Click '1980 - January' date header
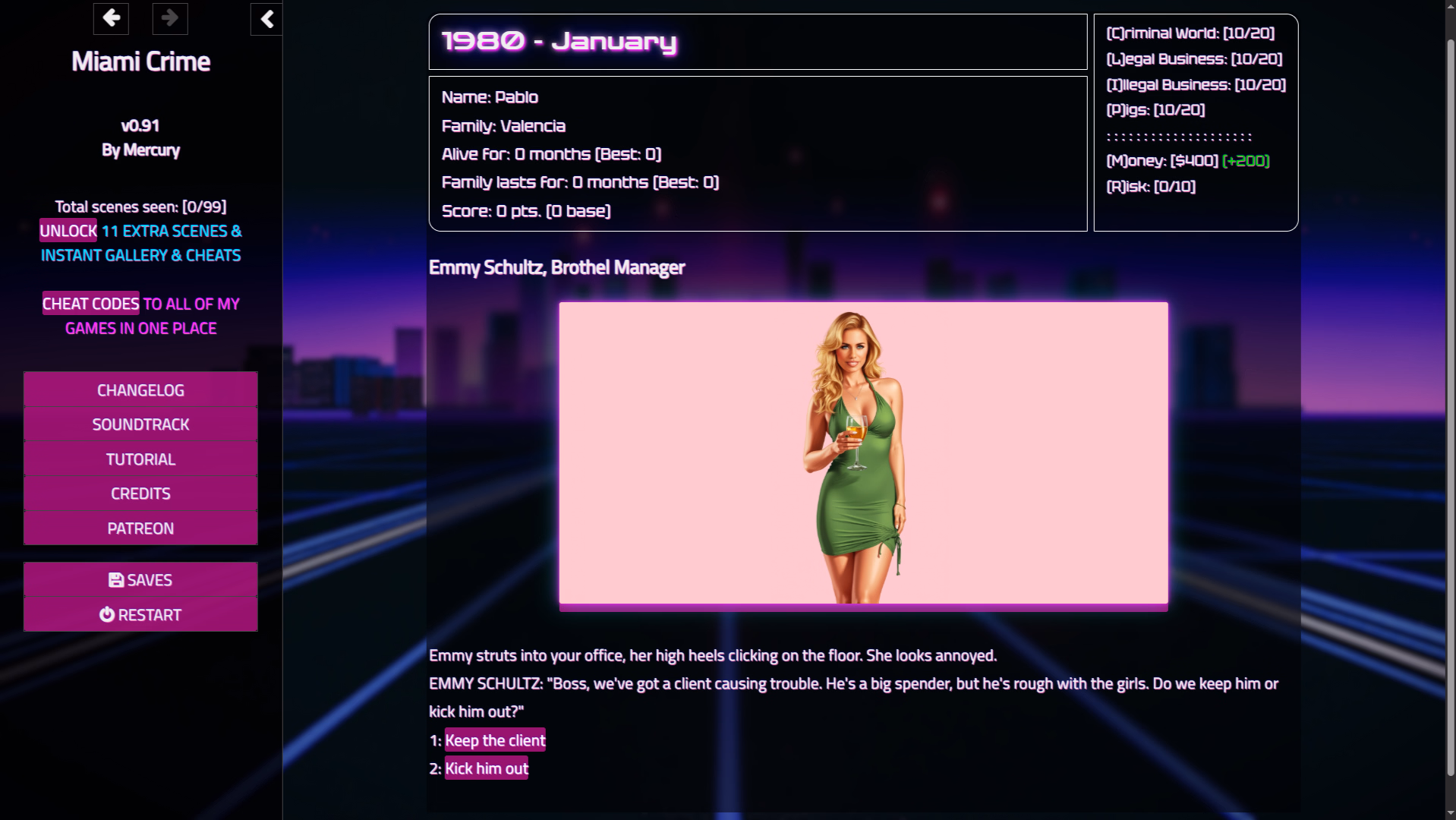Viewport: 1456px width, 820px height. (559, 41)
